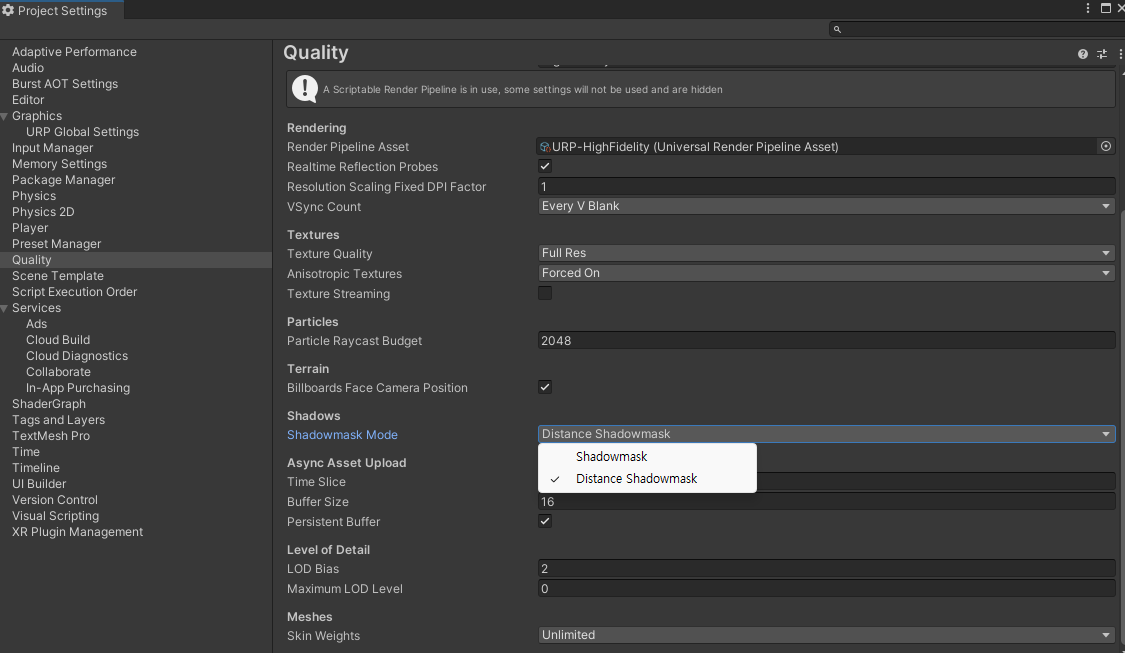Click the Project Settings gear icon tab
This screenshot has height=653, width=1125.
tap(8, 10)
